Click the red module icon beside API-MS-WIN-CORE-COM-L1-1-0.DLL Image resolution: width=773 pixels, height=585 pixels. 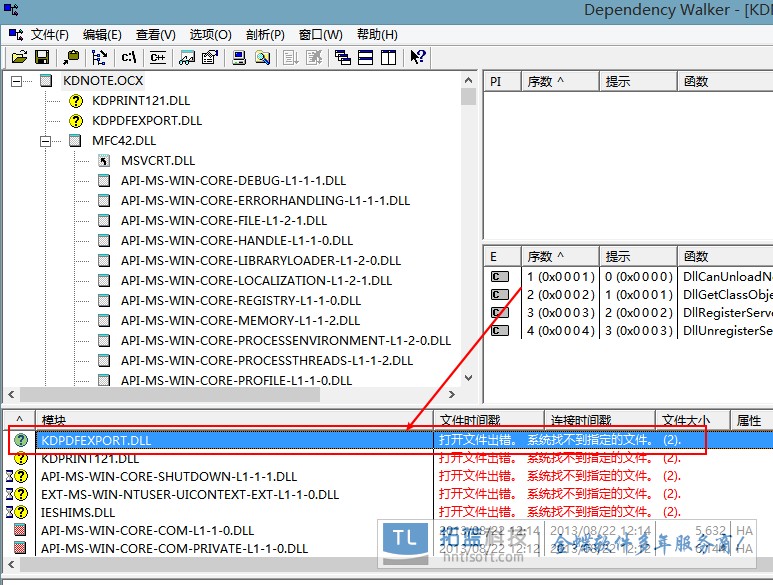click(x=20, y=530)
